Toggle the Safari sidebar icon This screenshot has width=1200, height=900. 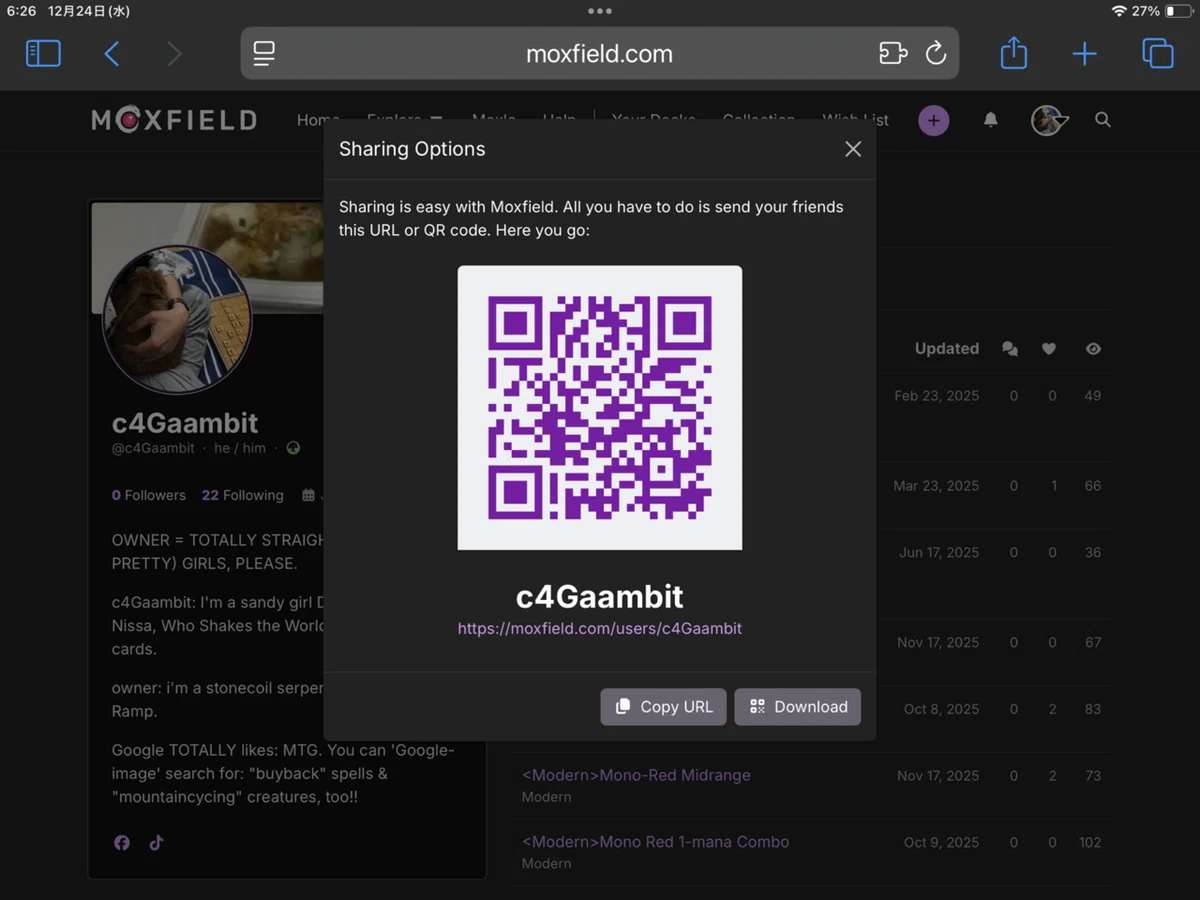click(43, 53)
